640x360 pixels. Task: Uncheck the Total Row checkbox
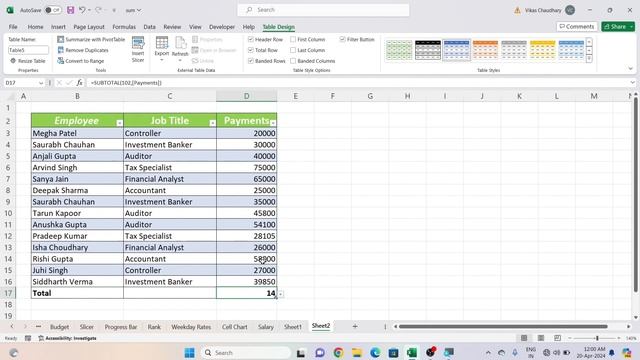coord(251,50)
